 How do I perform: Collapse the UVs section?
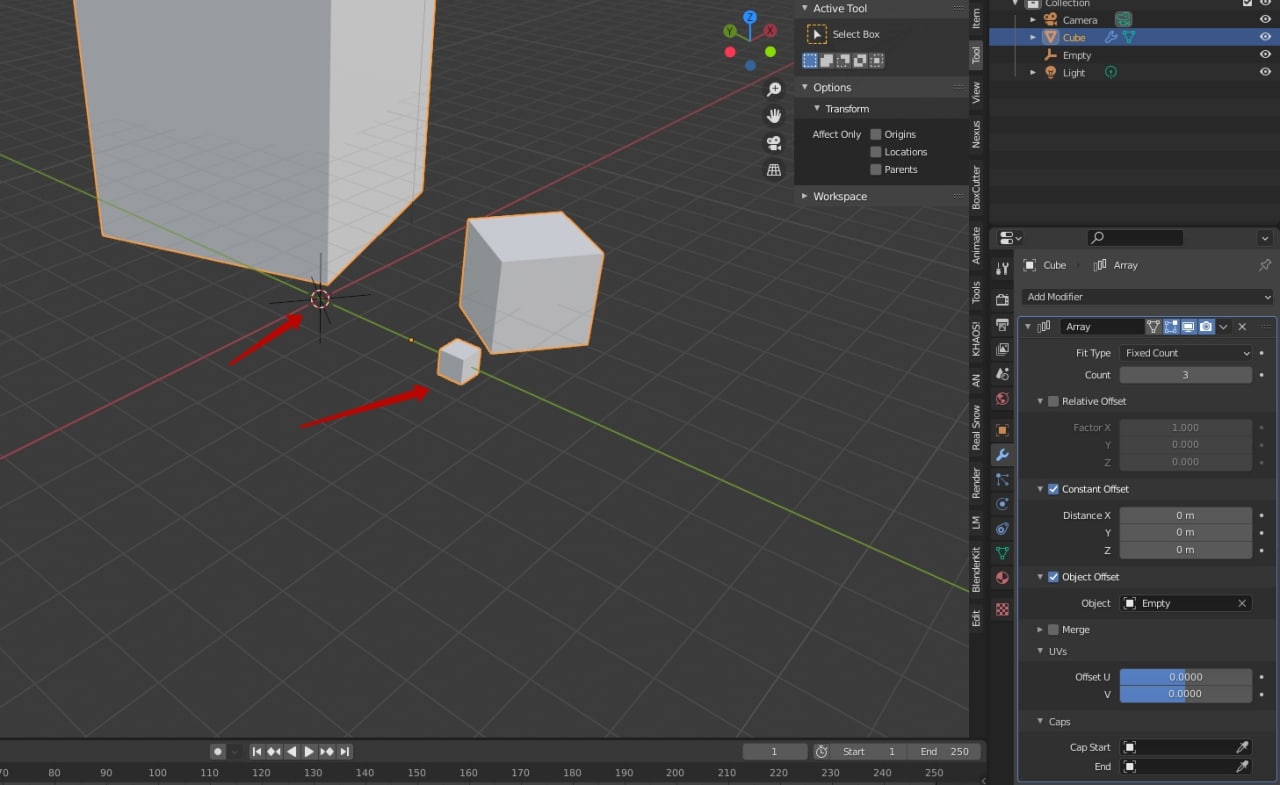tap(1040, 652)
